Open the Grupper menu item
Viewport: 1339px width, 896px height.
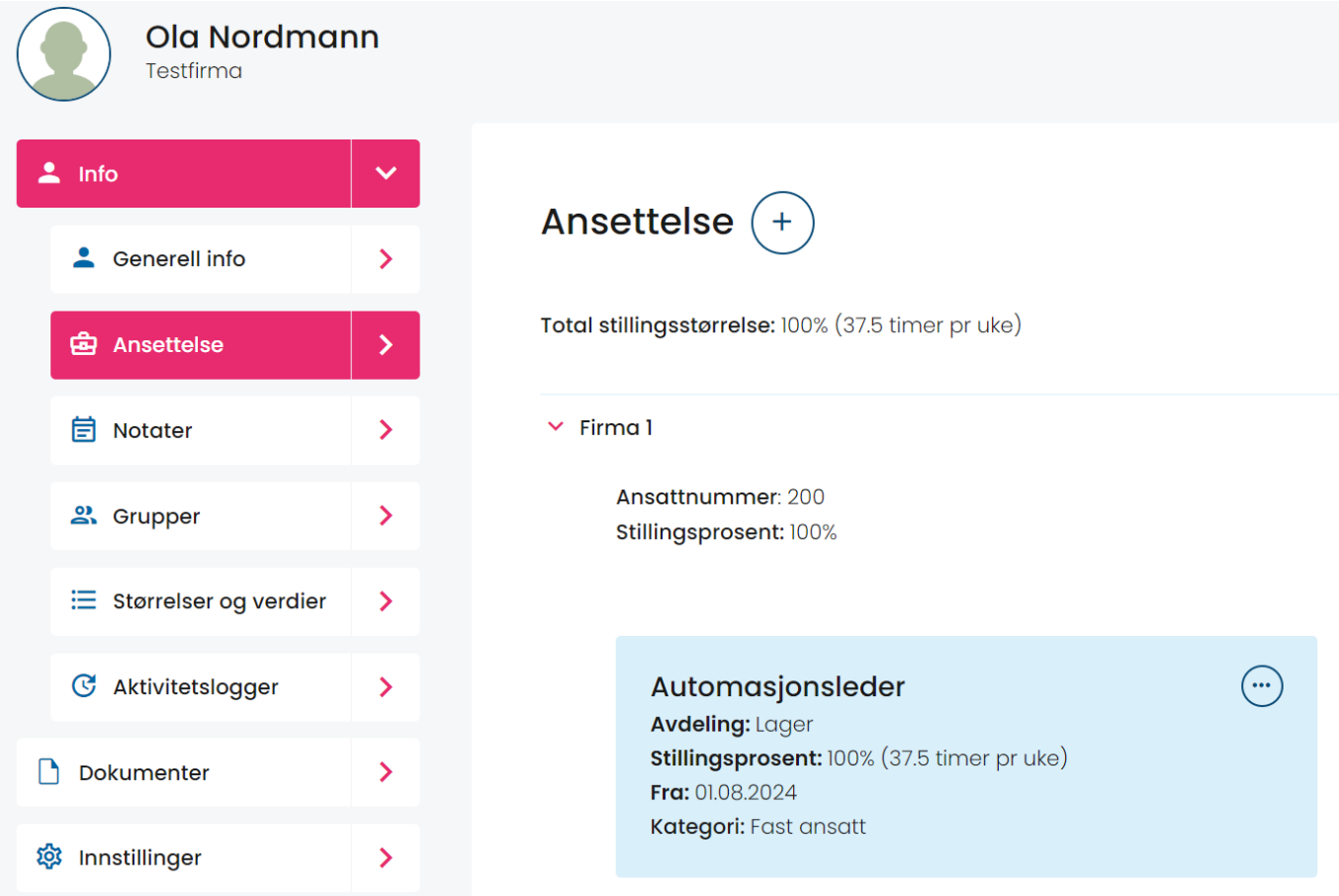pos(235,515)
